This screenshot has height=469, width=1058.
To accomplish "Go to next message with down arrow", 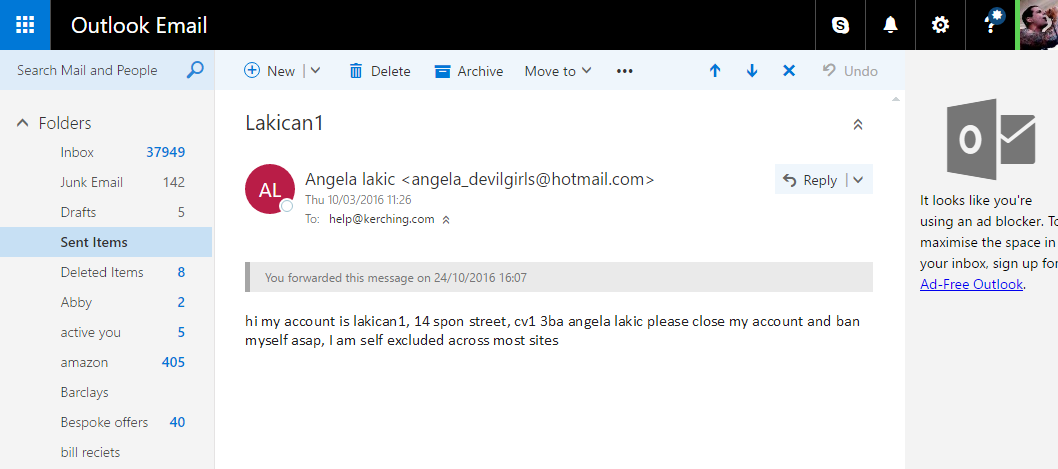I will point(752,71).
